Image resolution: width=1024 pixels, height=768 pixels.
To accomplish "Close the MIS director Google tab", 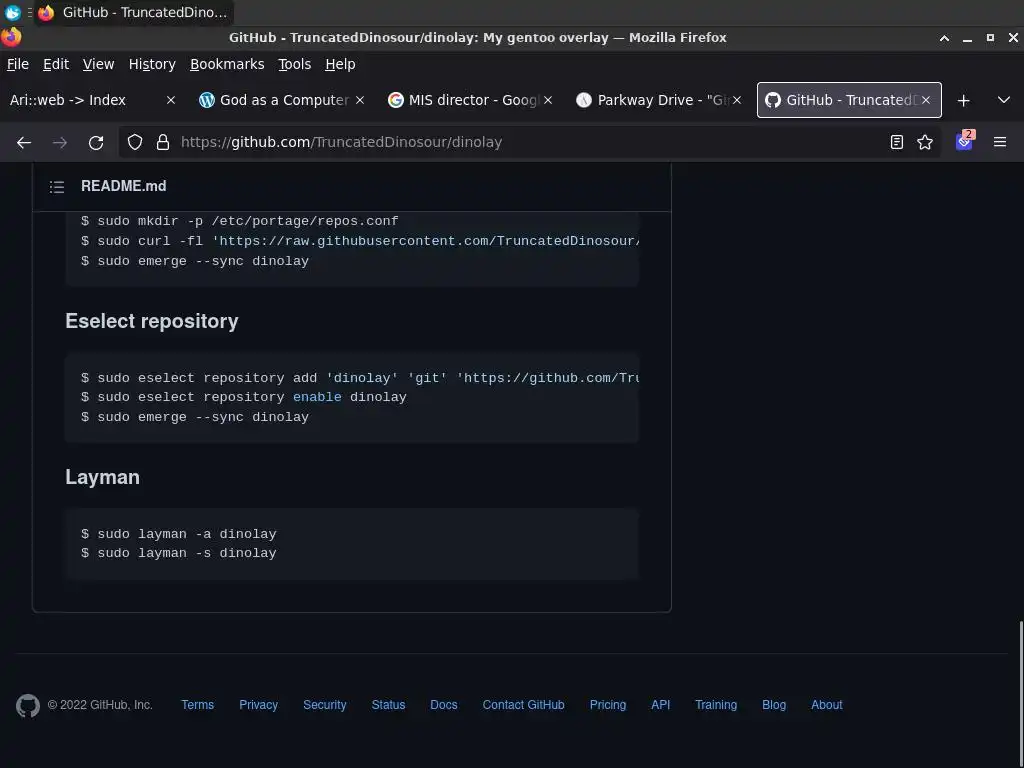I will click(x=548, y=101).
